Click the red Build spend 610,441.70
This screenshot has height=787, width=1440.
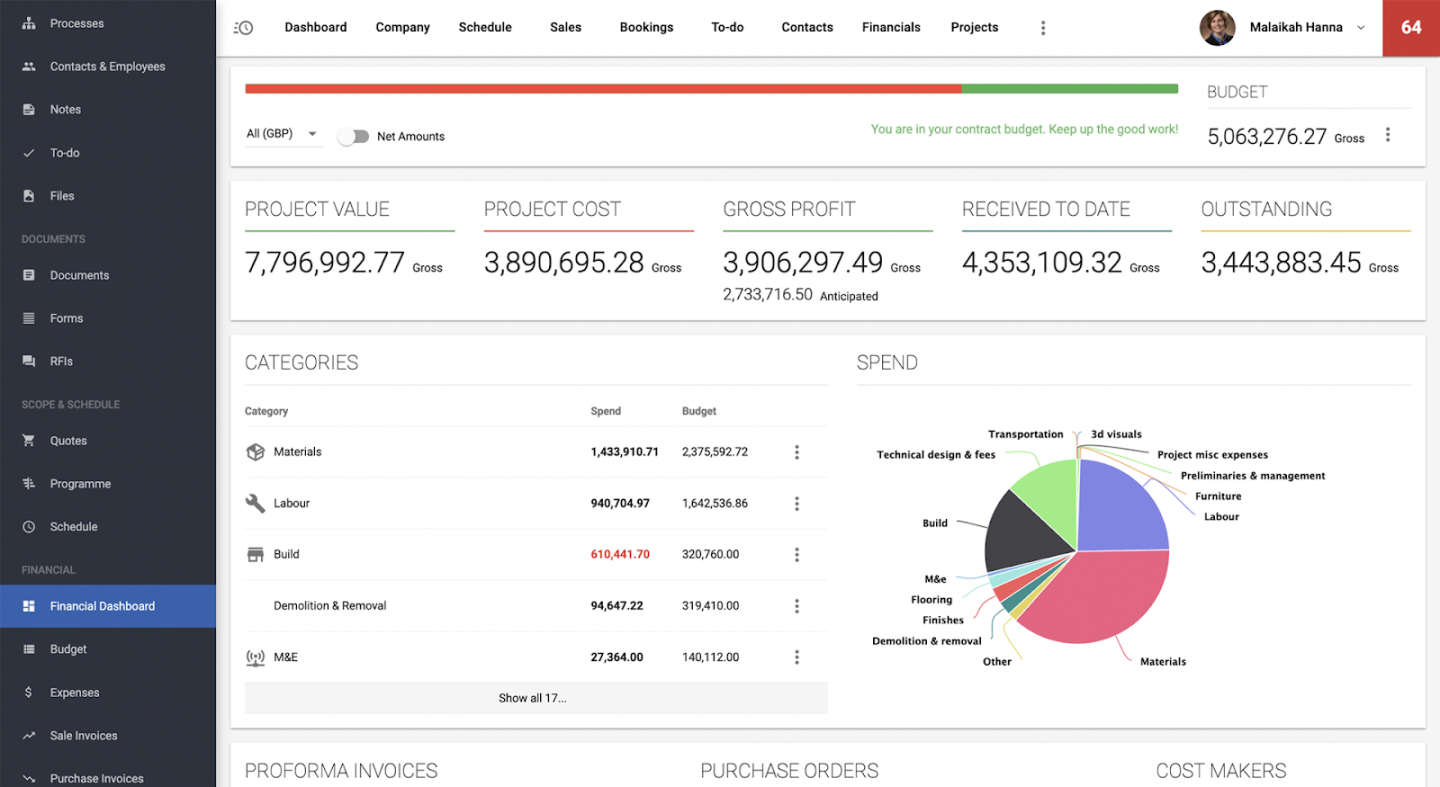[620, 554]
